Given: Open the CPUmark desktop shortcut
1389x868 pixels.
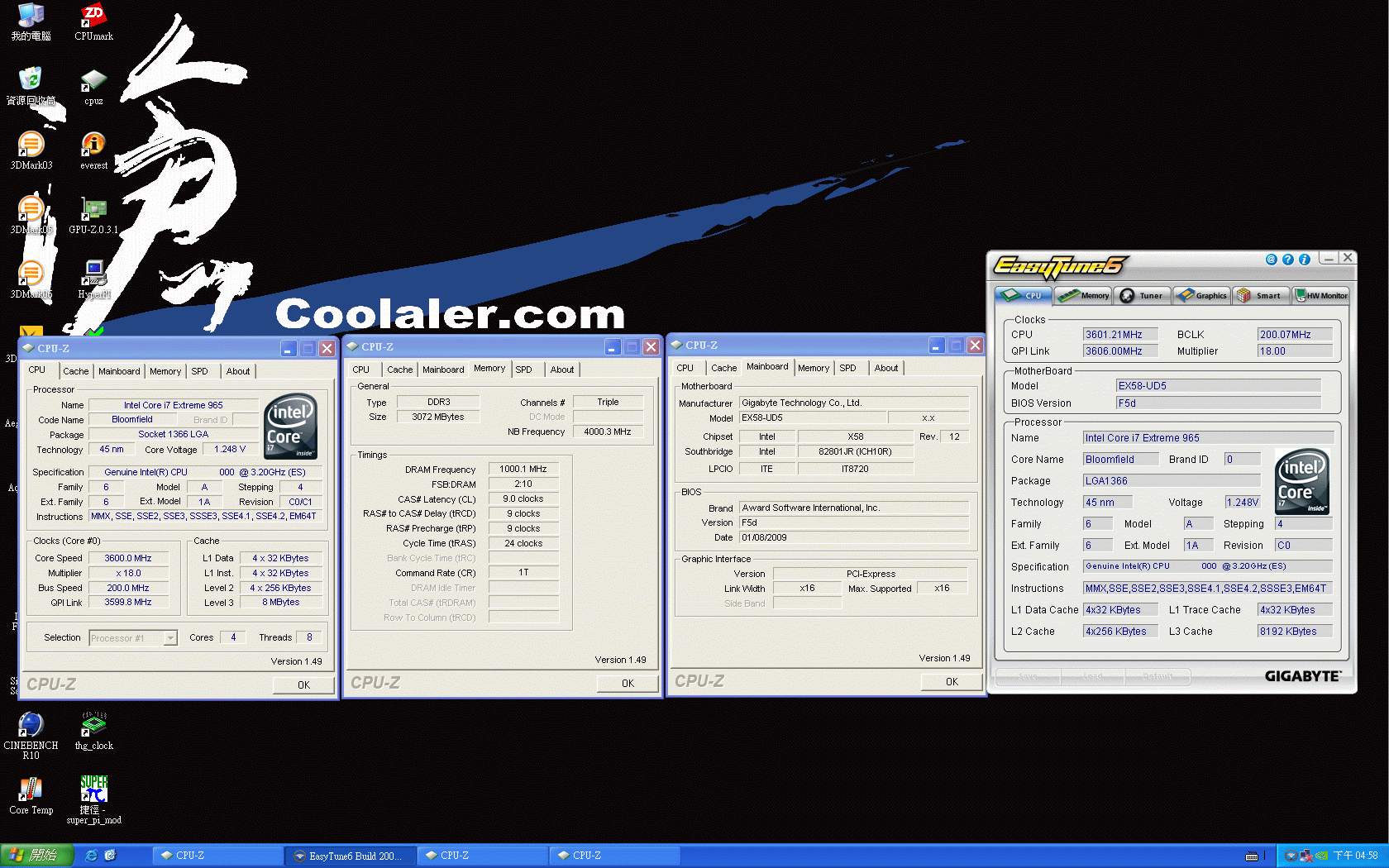Looking at the screenshot, I should (93, 17).
